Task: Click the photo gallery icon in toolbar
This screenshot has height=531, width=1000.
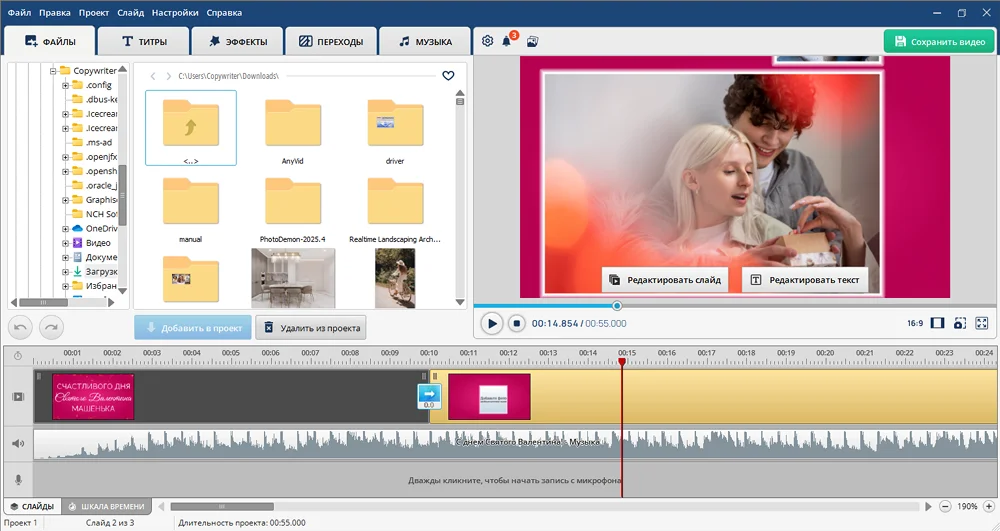Action: (533, 41)
